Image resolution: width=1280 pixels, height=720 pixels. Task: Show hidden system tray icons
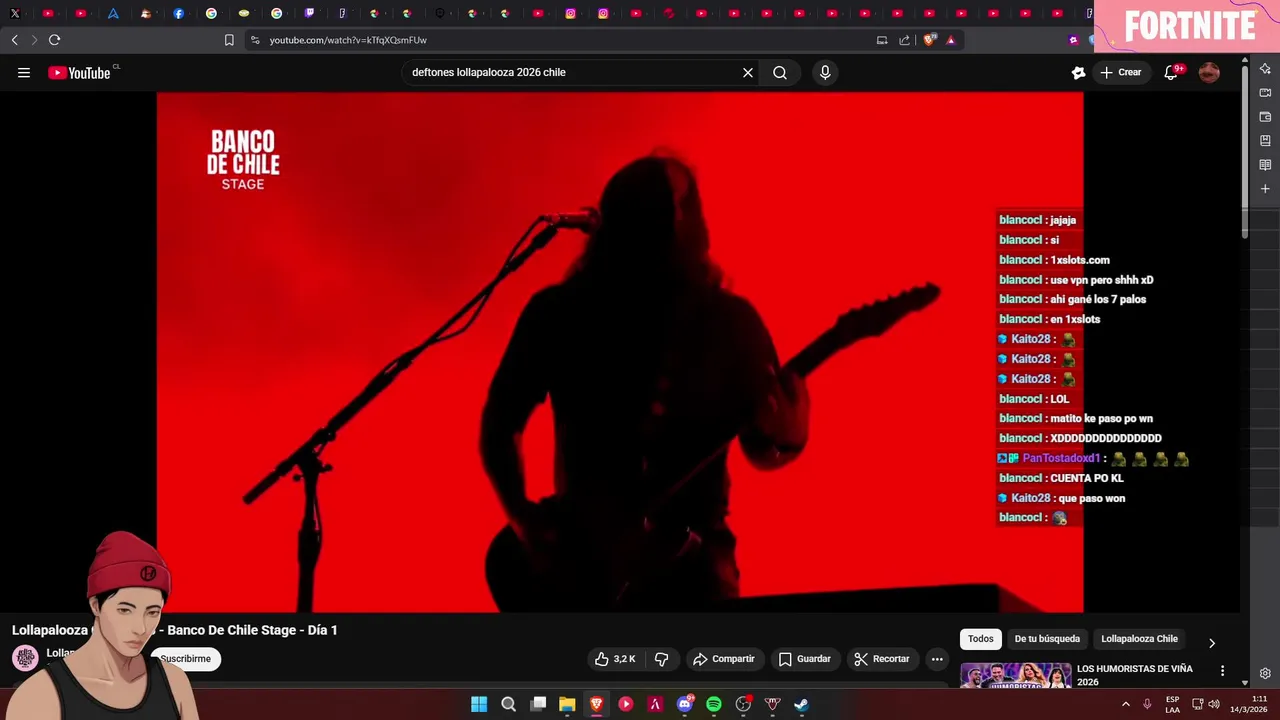point(1125,704)
